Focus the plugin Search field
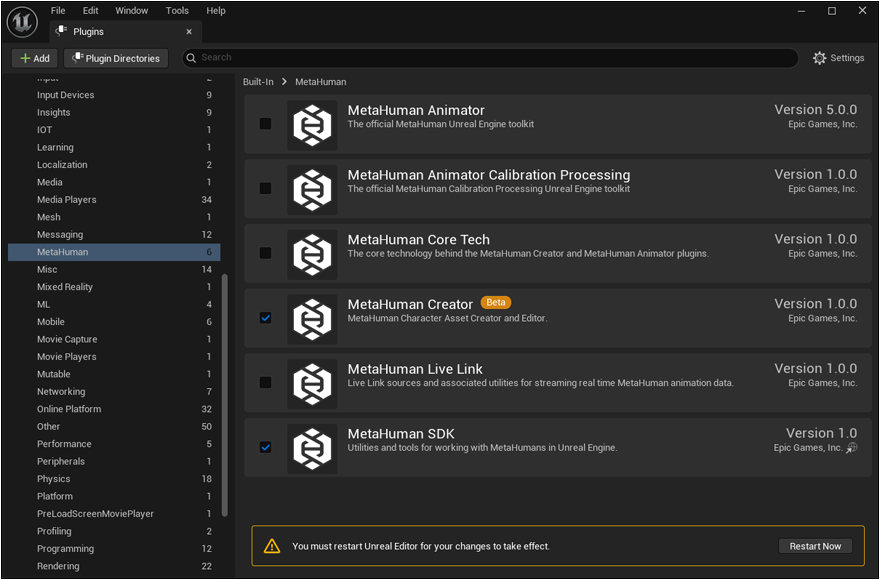Viewport: 880px width, 580px height. [490, 58]
